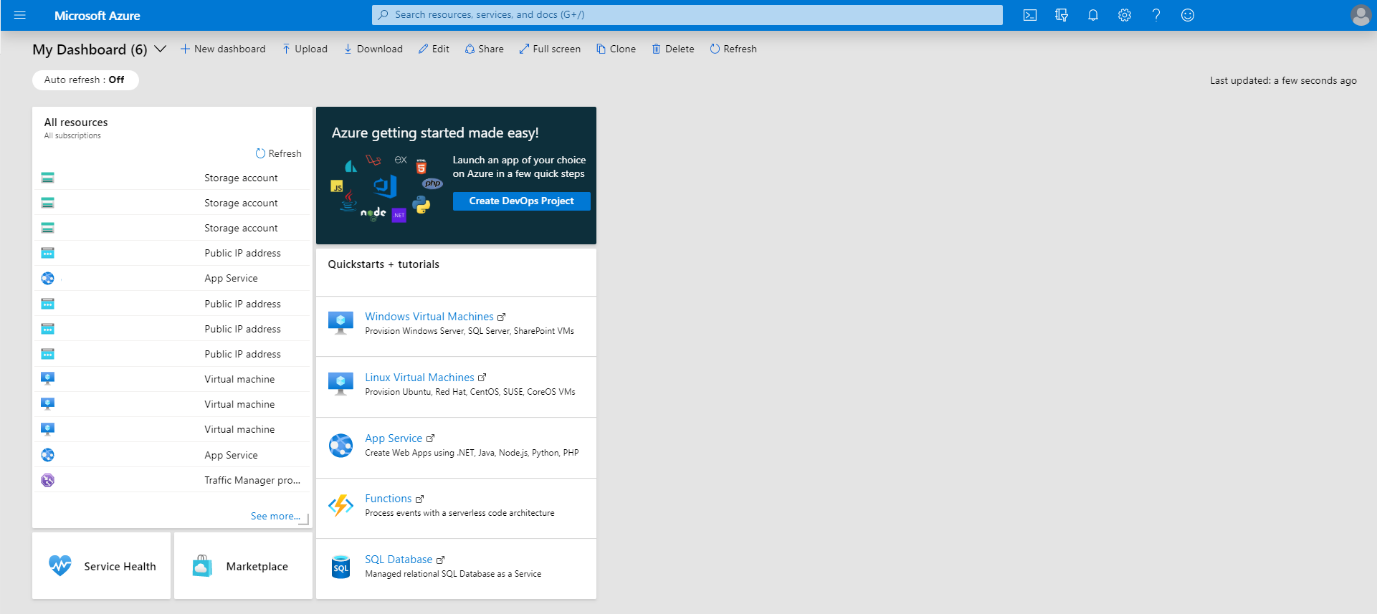Focus the Search resources input field
This screenshot has height=614, width=1377.
click(x=687, y=15)
